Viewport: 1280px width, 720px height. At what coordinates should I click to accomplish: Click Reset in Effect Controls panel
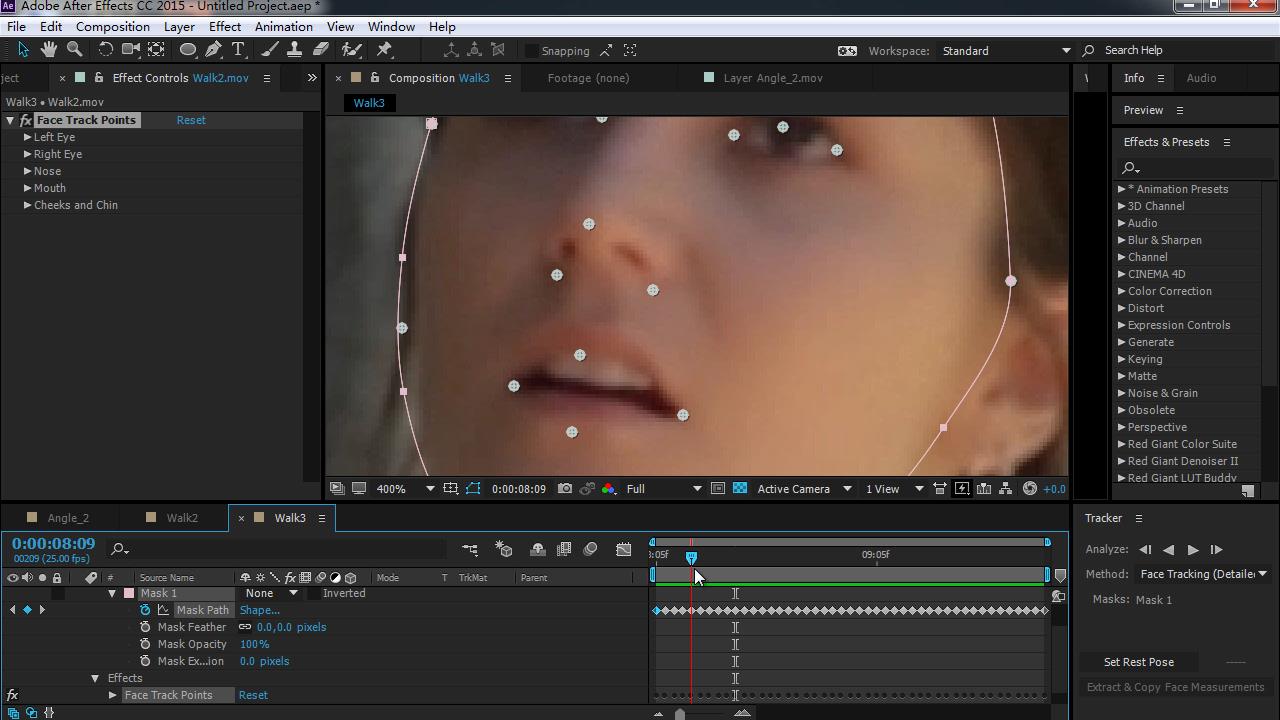(191, 120)
